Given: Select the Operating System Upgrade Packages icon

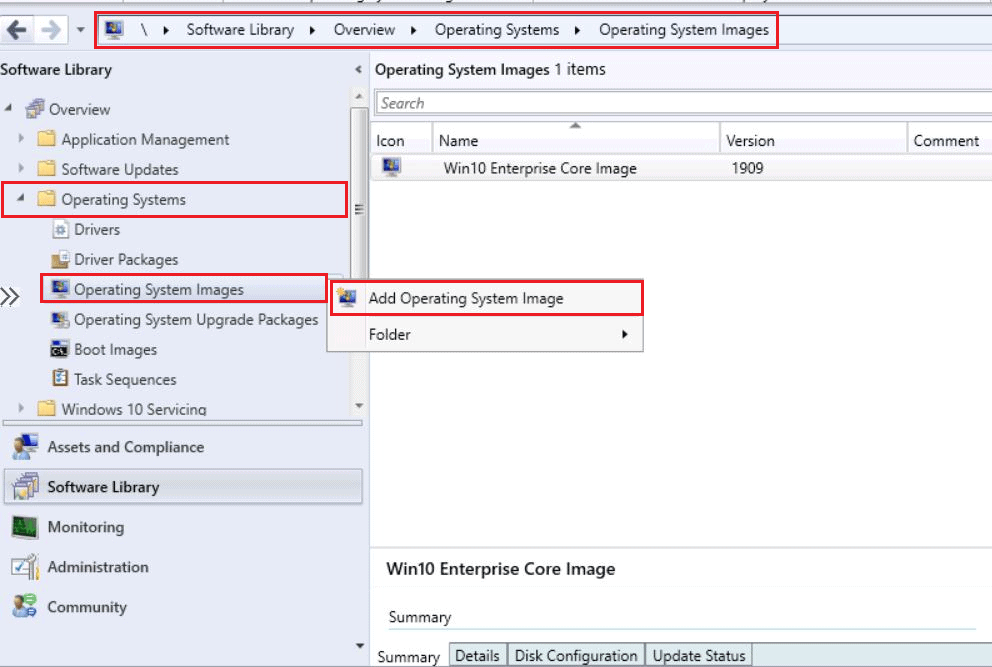Looking at the screenshot, I should [60, 319].
